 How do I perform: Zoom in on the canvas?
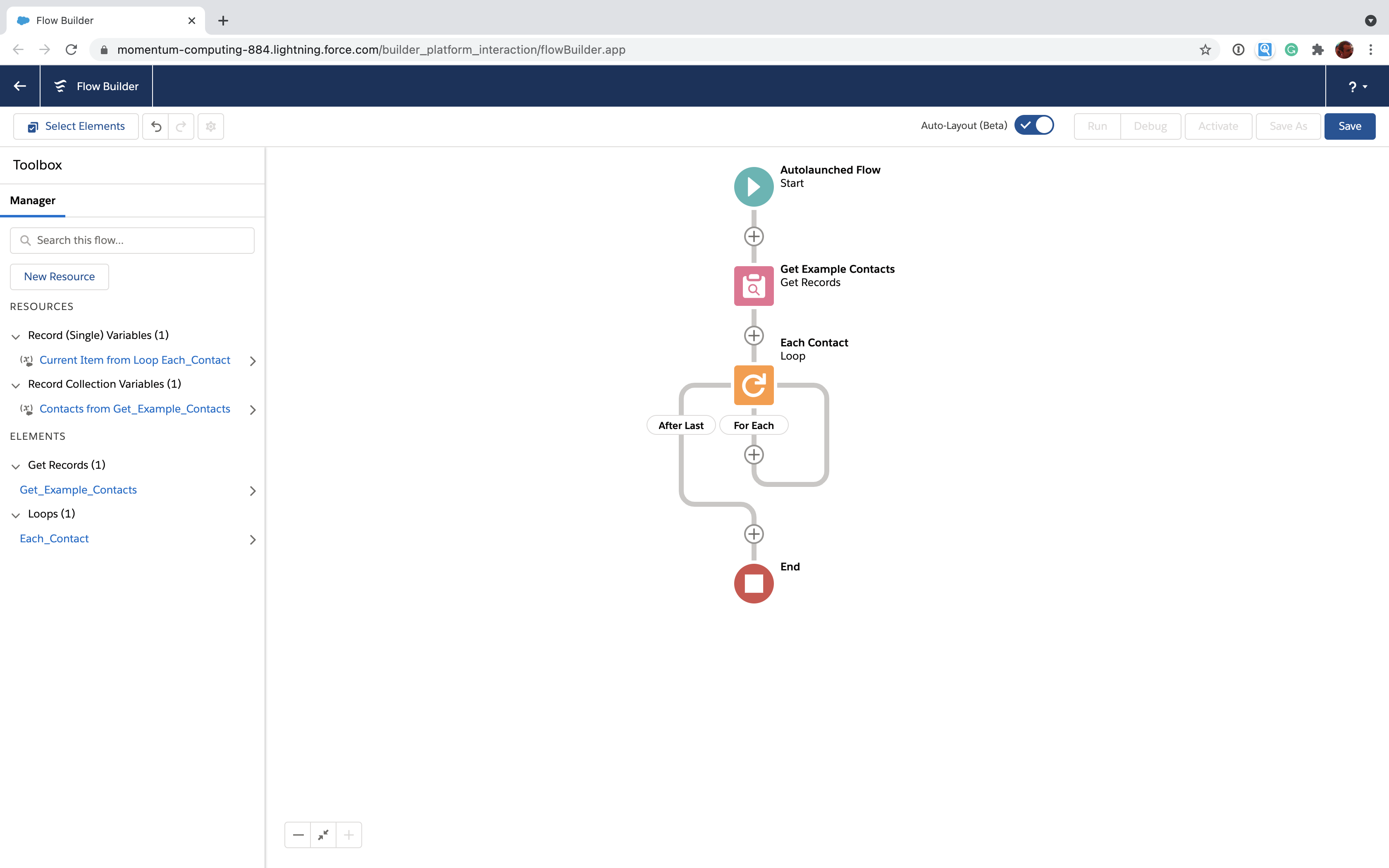[348, 835]
